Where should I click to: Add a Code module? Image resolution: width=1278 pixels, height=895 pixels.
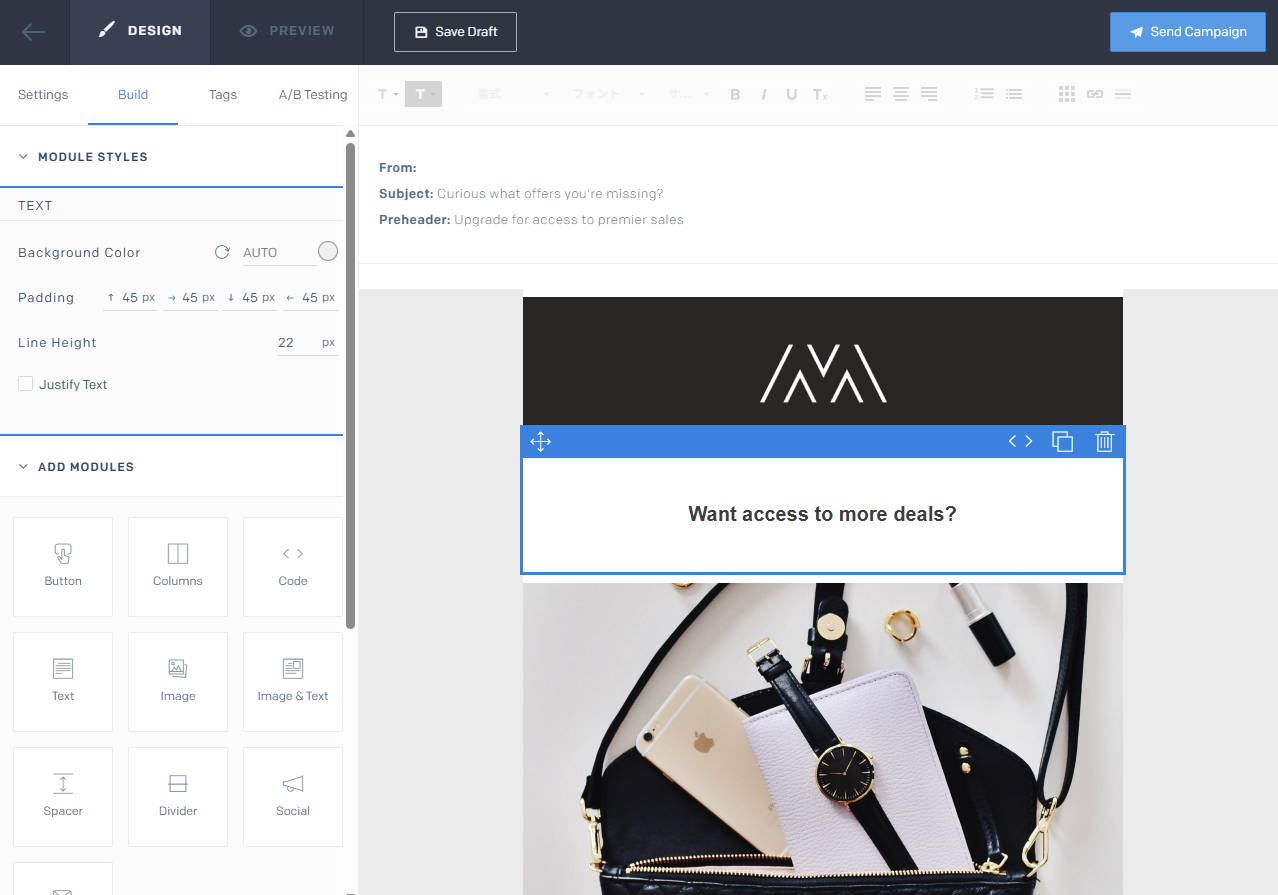(293, 567)
